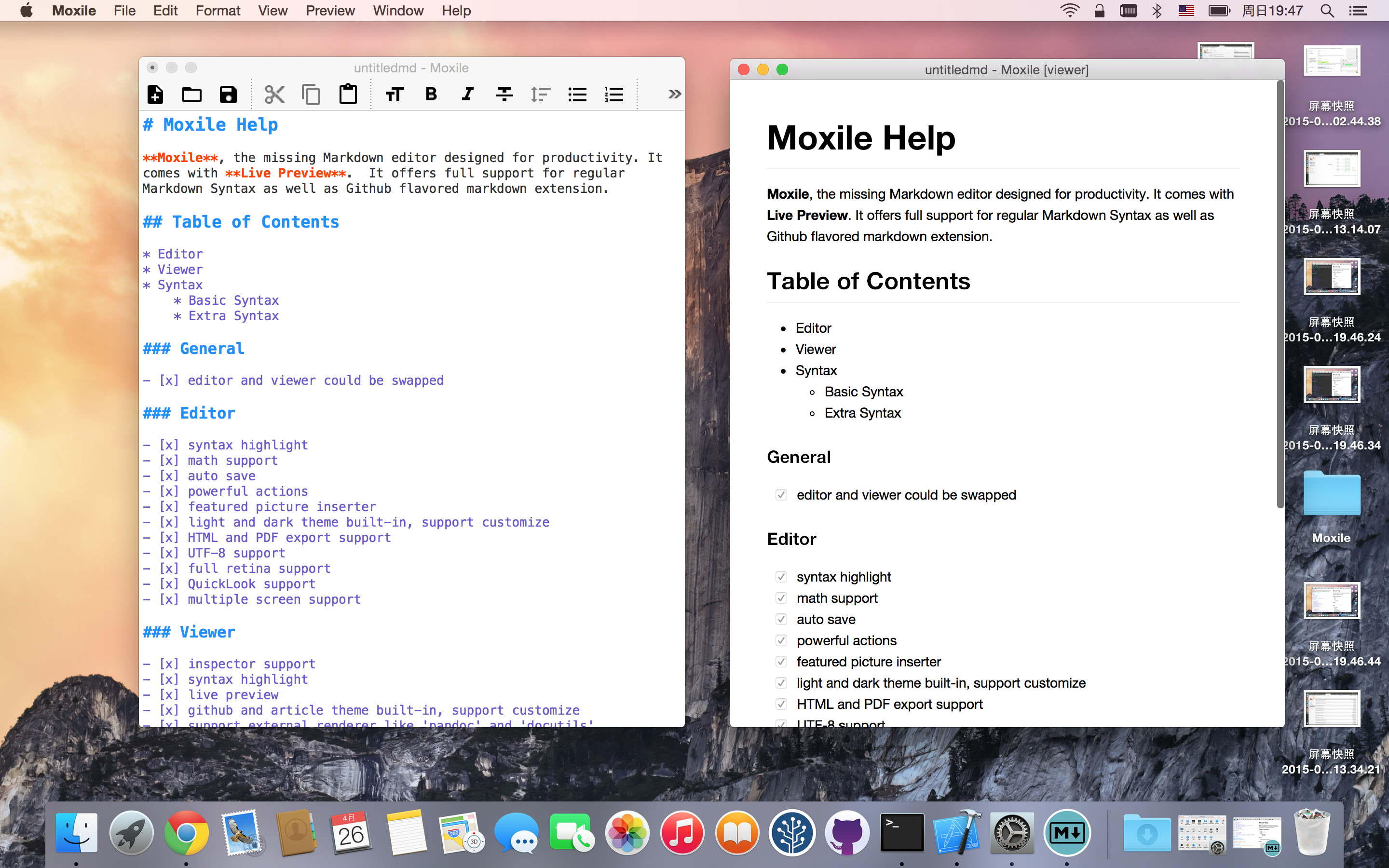Viewport: 1389px width, 868px height.
Task: Open the Format menu
Action: click(x=218, y=10)
